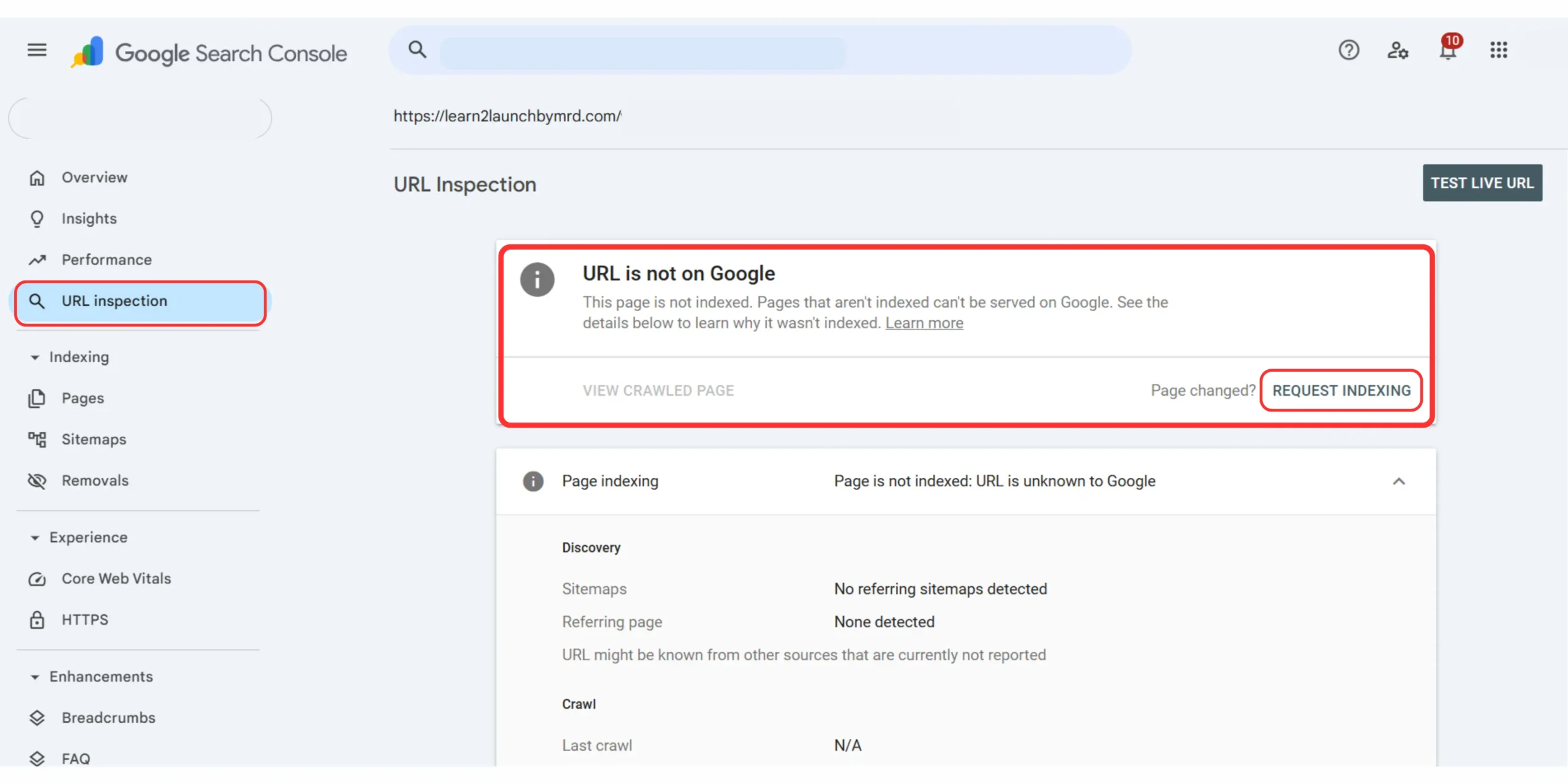The width and height of the screenshot is (1568, 784).
Task: Click the Core Web Vitals gauge icon
Action: tap(37, 579)
